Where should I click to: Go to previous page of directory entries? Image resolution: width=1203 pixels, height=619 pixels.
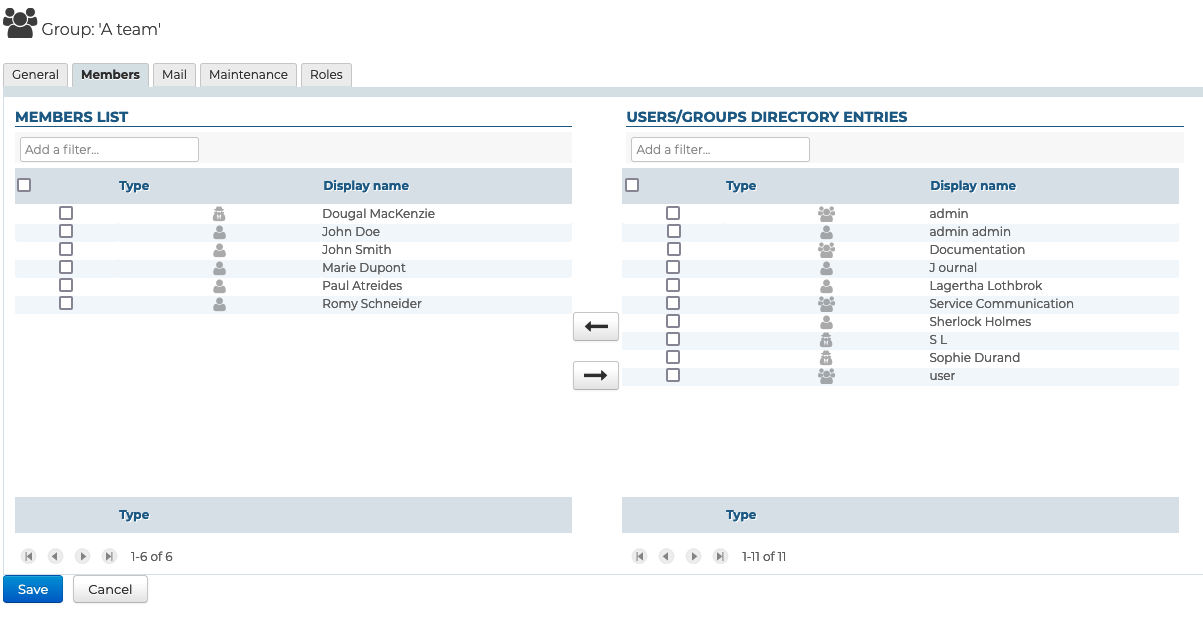click(x=666, y=556)
